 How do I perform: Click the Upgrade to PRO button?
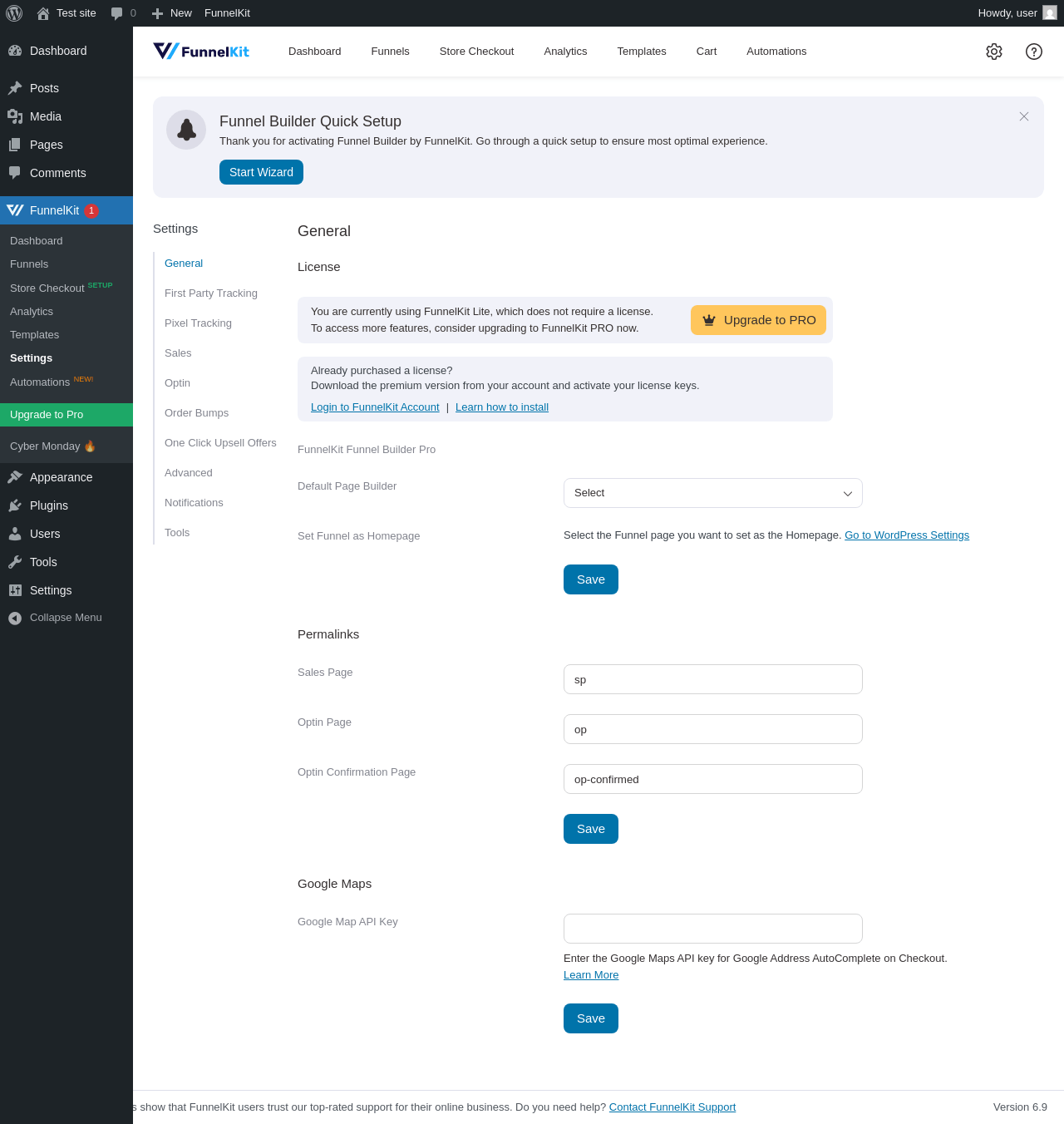(x=758, y=320)
